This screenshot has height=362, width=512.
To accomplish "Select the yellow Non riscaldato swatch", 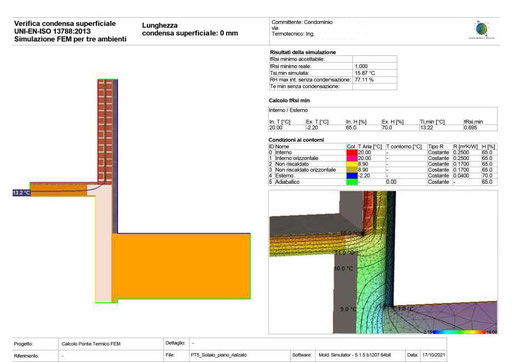I will [x=352, y=164].
